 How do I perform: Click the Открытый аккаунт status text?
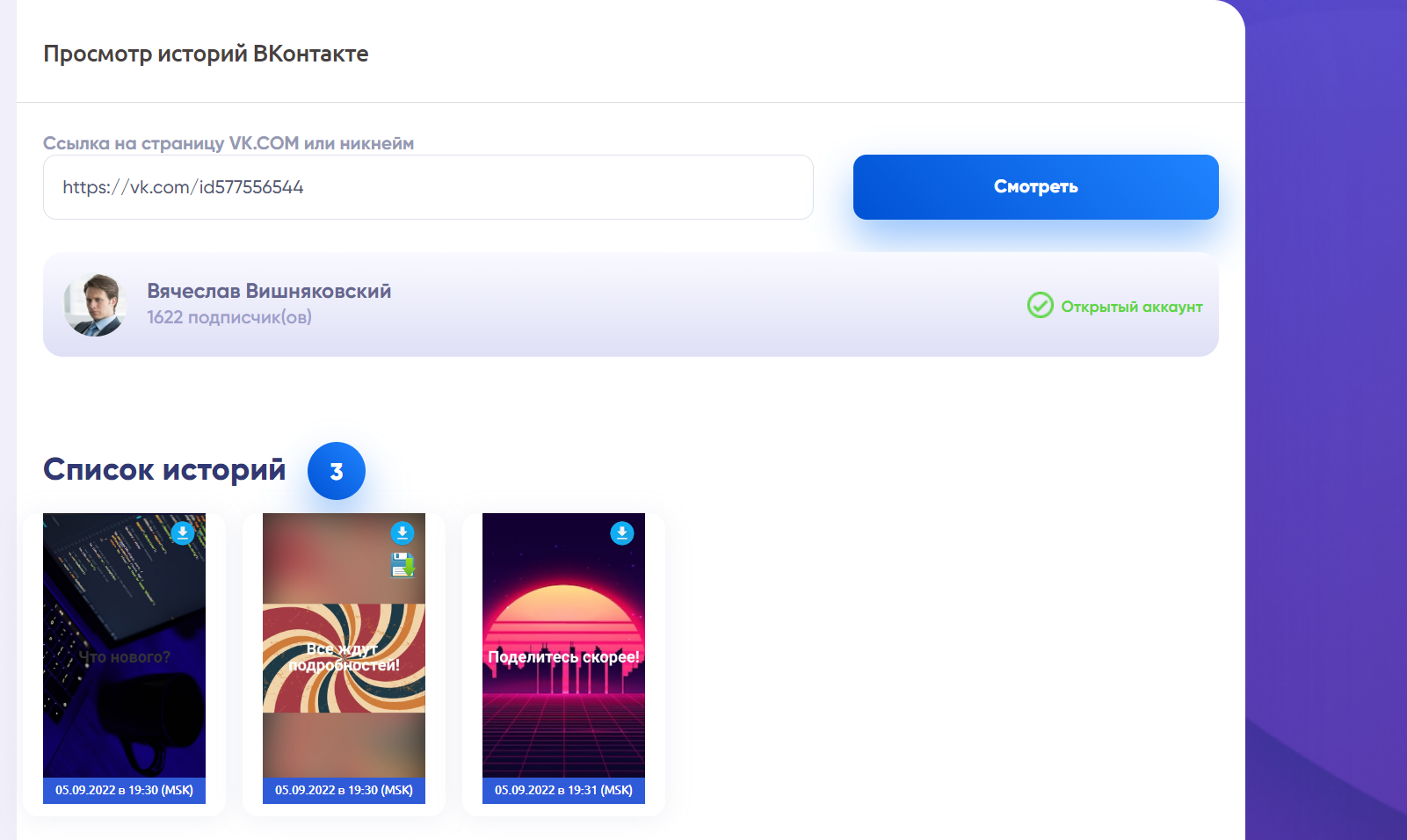pyautogui.click(x=1132, y=307)
